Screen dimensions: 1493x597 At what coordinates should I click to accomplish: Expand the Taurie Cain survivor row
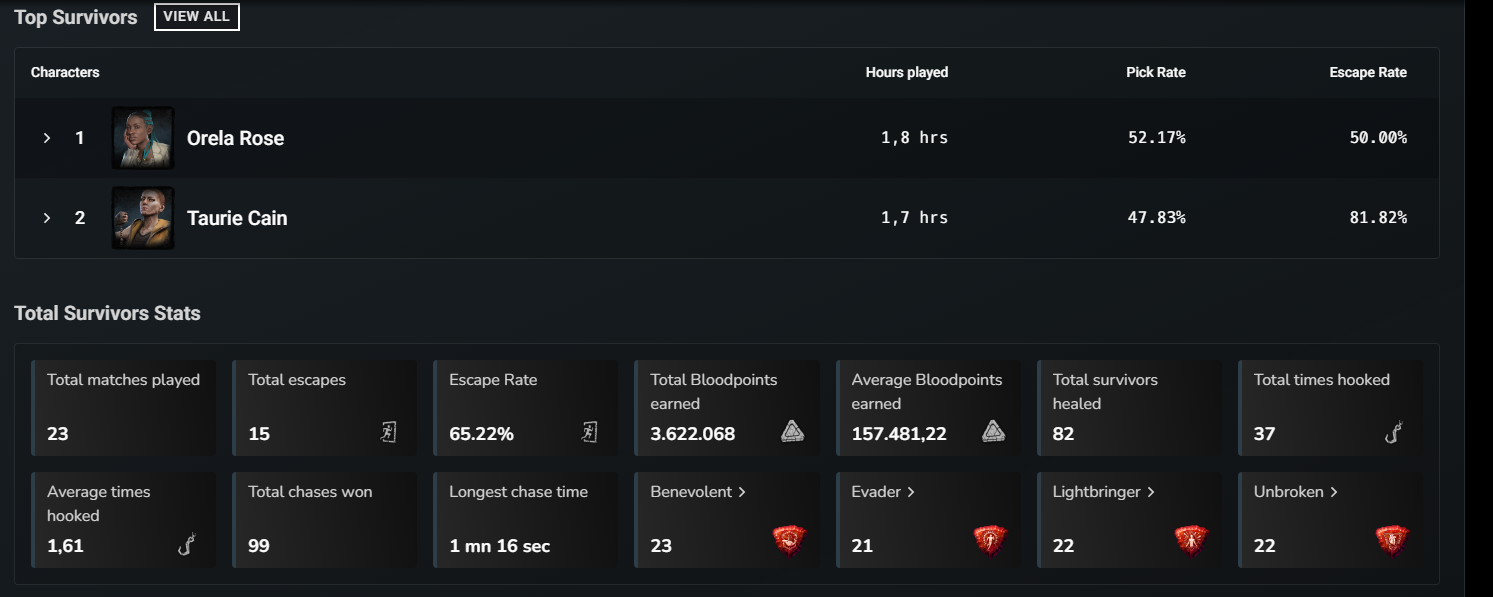46,217
